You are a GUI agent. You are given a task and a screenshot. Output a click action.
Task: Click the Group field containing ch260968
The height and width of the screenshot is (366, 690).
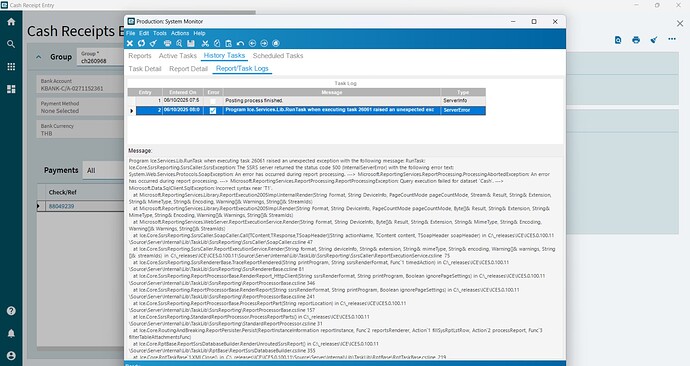tap(100, 57)
